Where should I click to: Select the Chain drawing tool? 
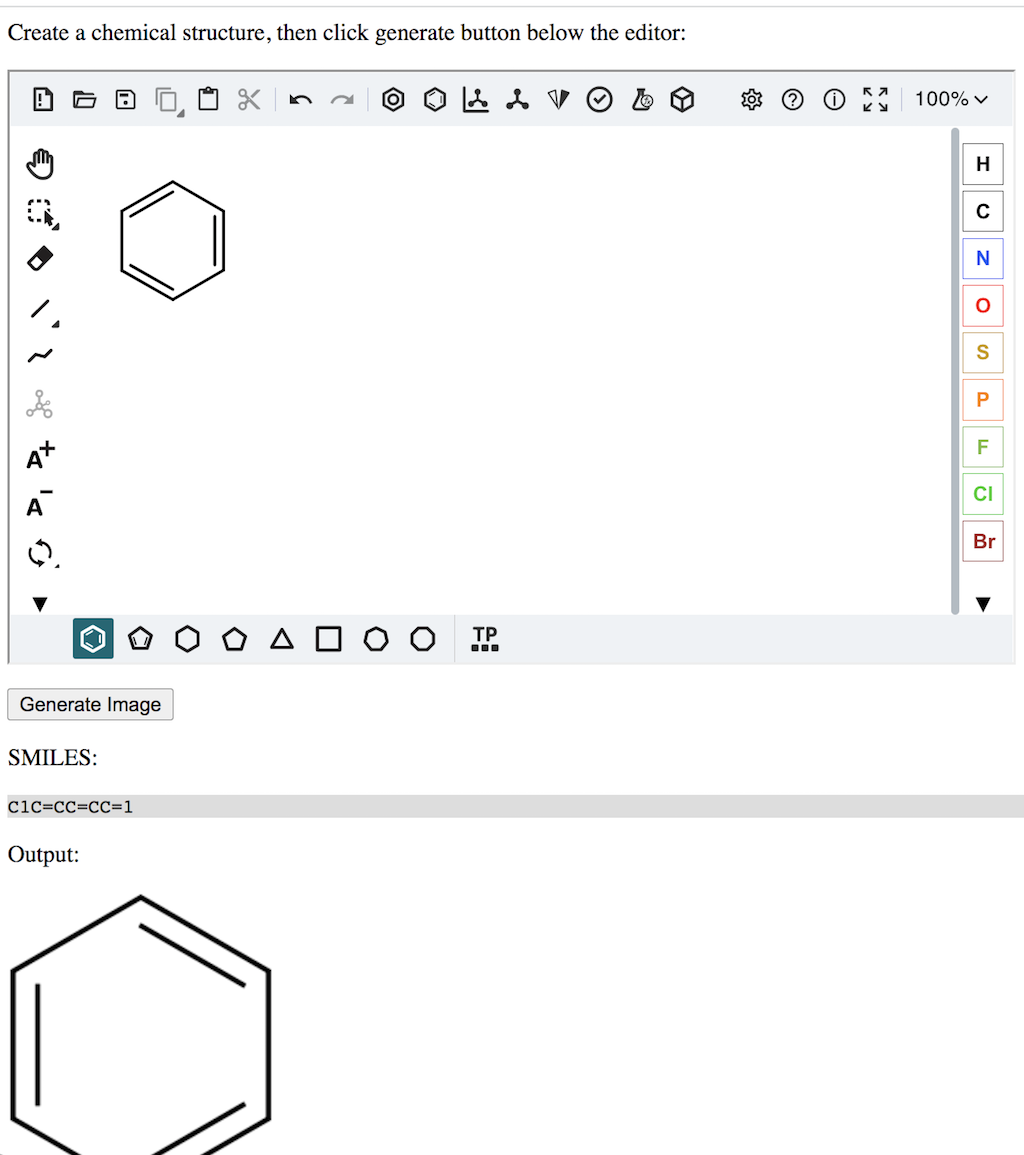click(x=40, y=356)
